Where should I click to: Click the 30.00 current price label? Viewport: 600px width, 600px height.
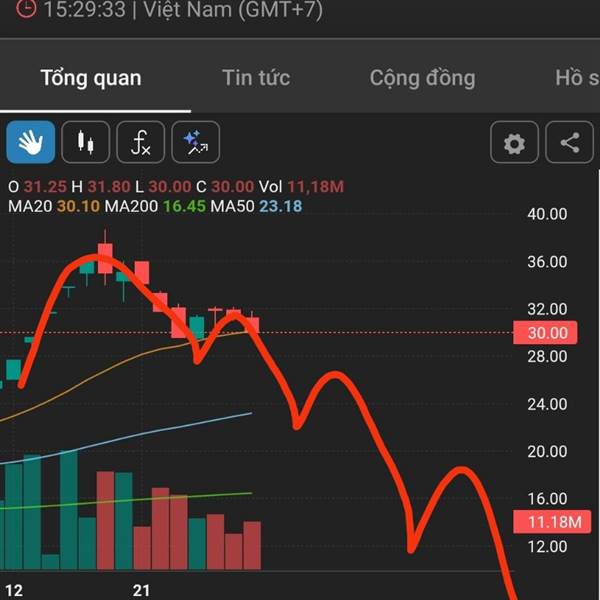pyautogui.click(x=545, y=333)
